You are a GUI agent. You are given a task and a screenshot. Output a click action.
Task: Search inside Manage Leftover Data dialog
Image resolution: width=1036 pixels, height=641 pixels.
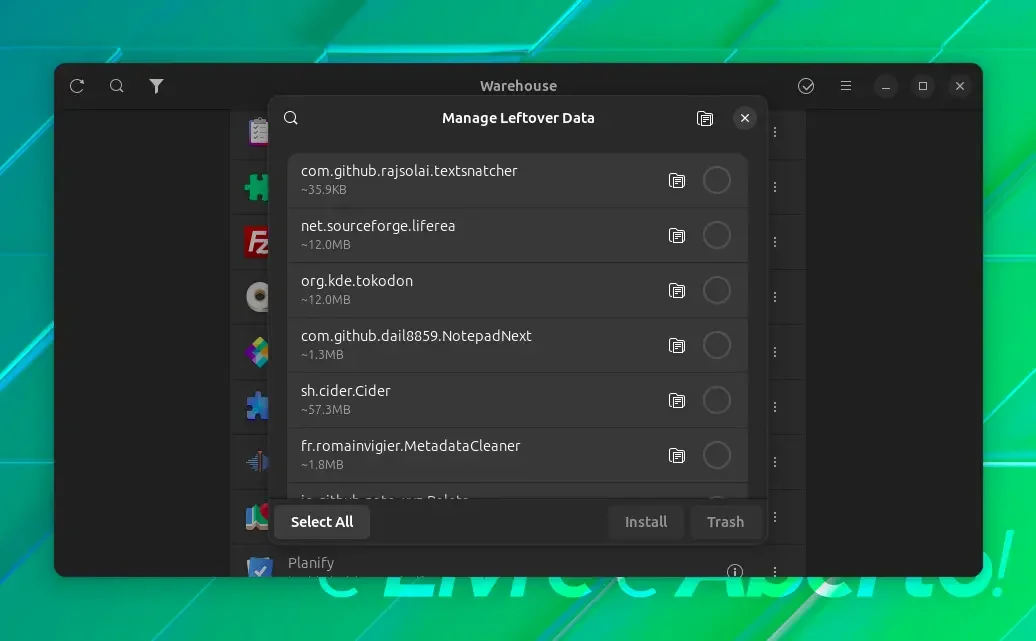click(291, 118)
